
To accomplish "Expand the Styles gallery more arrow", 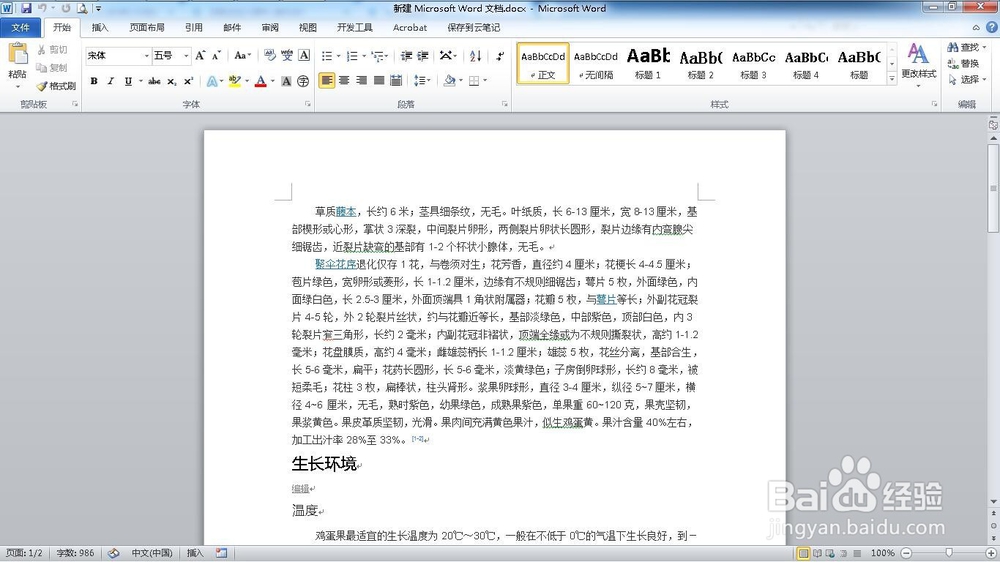I will click(892, 78).
